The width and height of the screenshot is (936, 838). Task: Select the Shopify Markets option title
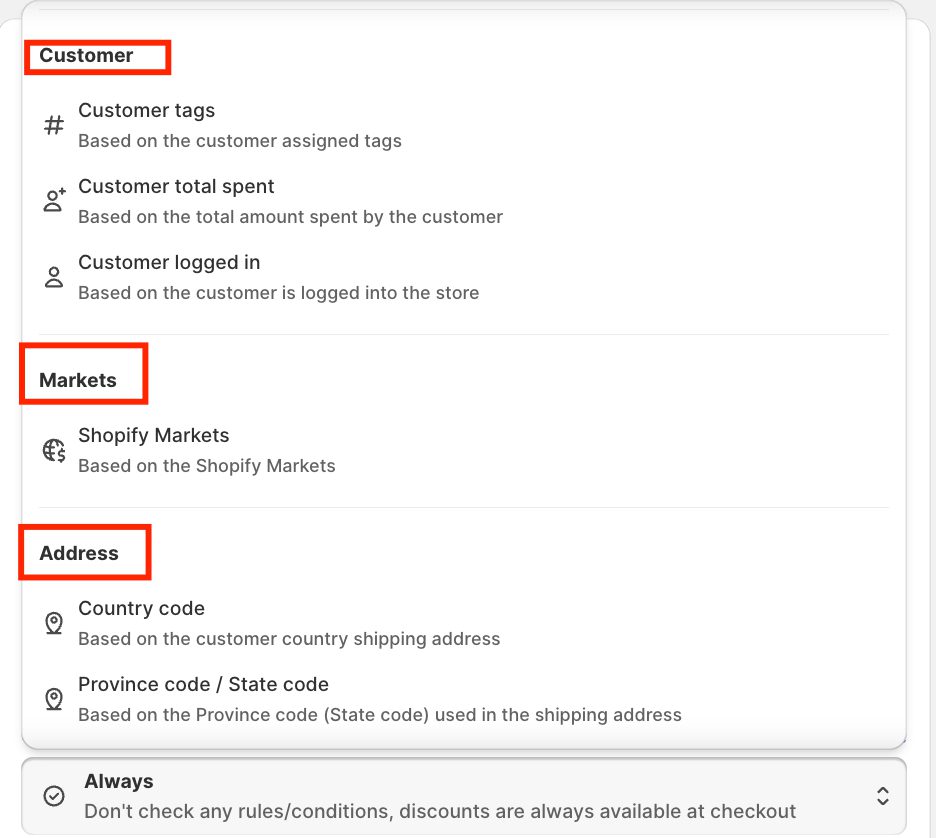[x=153, y=436]
